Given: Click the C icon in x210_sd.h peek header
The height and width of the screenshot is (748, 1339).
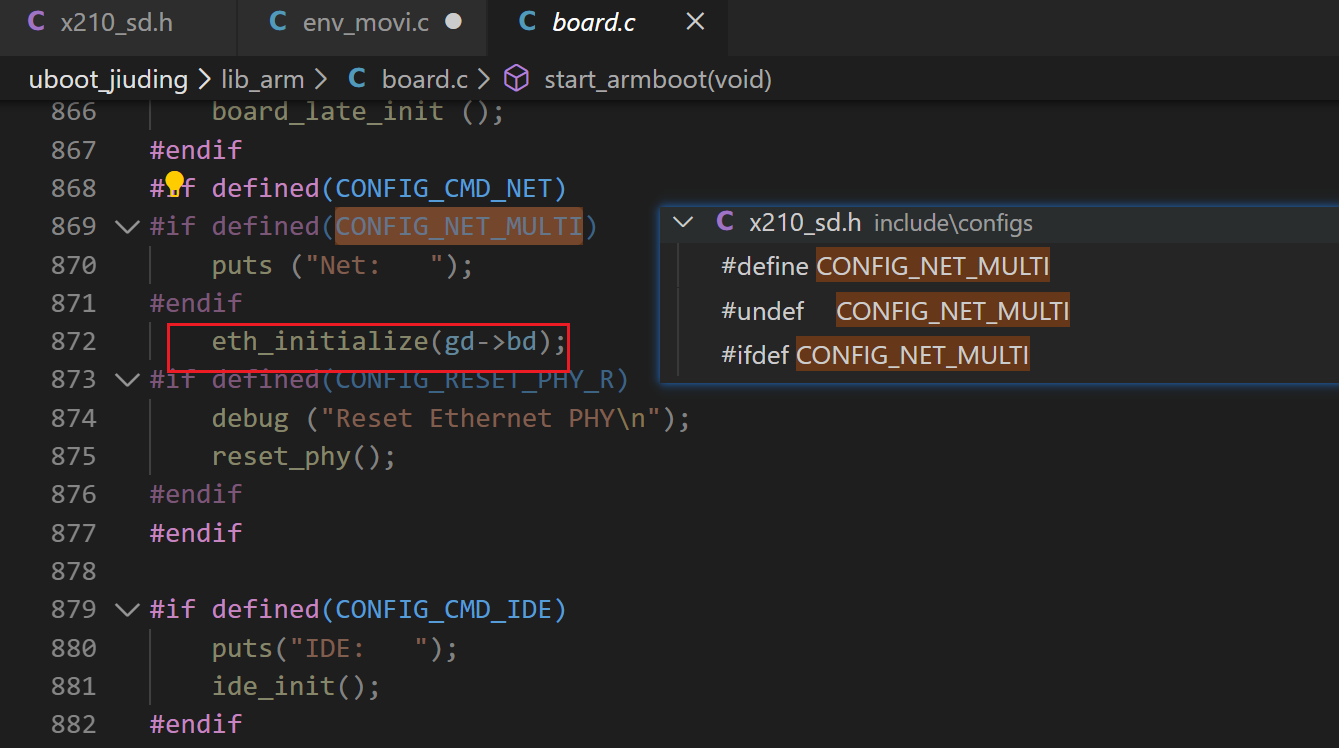Looking at the screenshot, I should (725, 222).
